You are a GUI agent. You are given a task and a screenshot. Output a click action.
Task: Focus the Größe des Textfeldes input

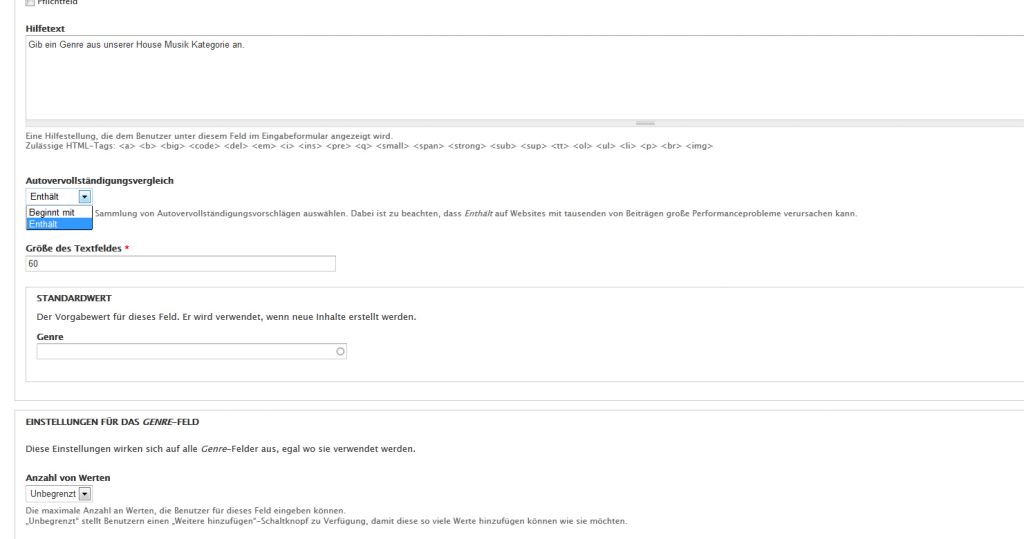pyautogui.click(x=180, y=264)
